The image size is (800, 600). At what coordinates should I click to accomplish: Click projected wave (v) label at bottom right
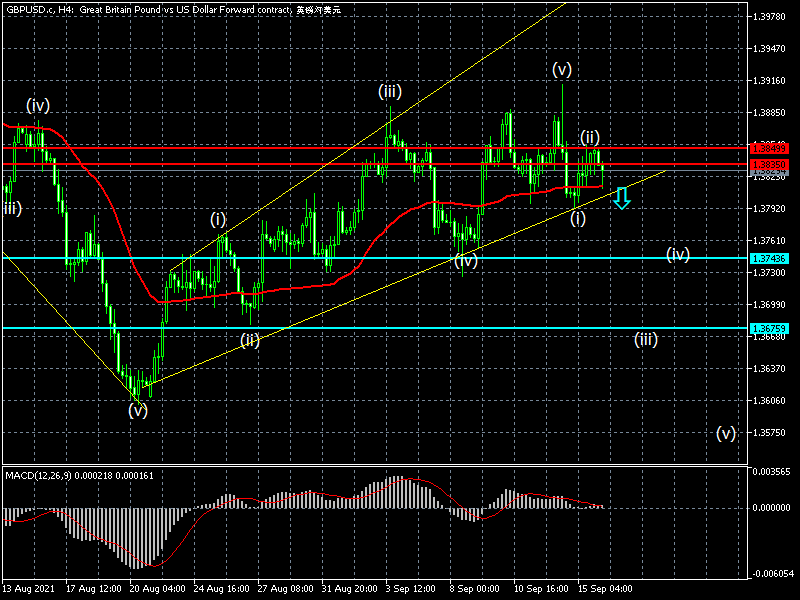(x=726, y=433)
